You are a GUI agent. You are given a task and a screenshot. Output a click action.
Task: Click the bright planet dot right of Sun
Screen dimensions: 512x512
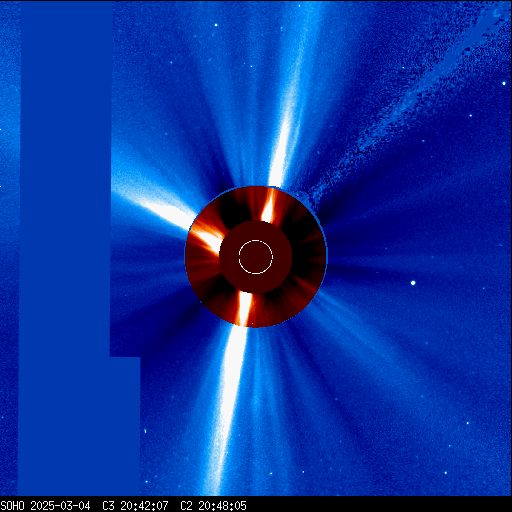413,283
